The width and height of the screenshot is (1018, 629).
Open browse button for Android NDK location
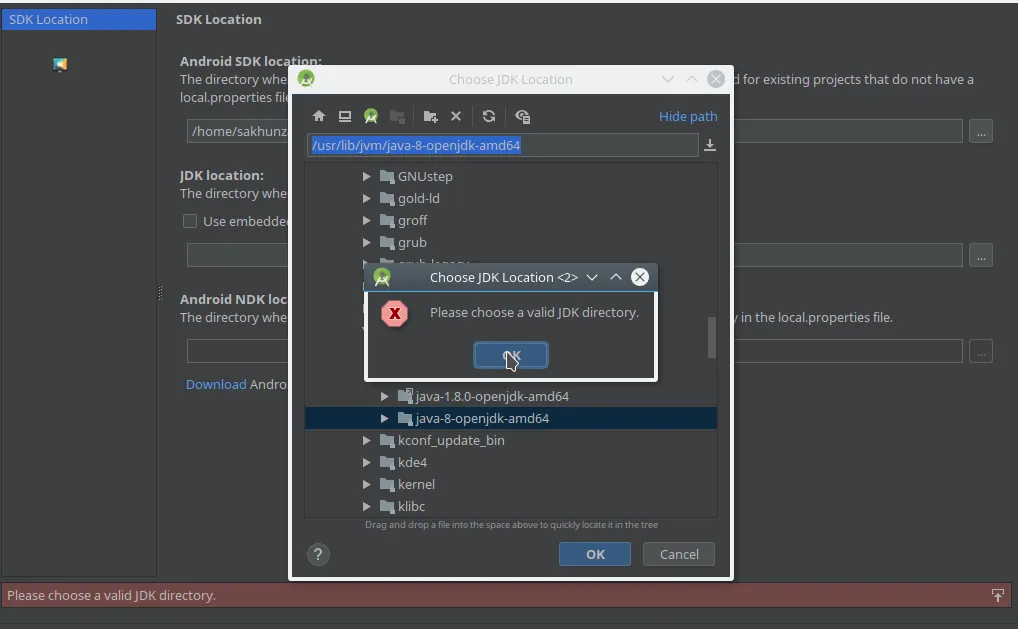pyautogui.click(x=980, y=351)
